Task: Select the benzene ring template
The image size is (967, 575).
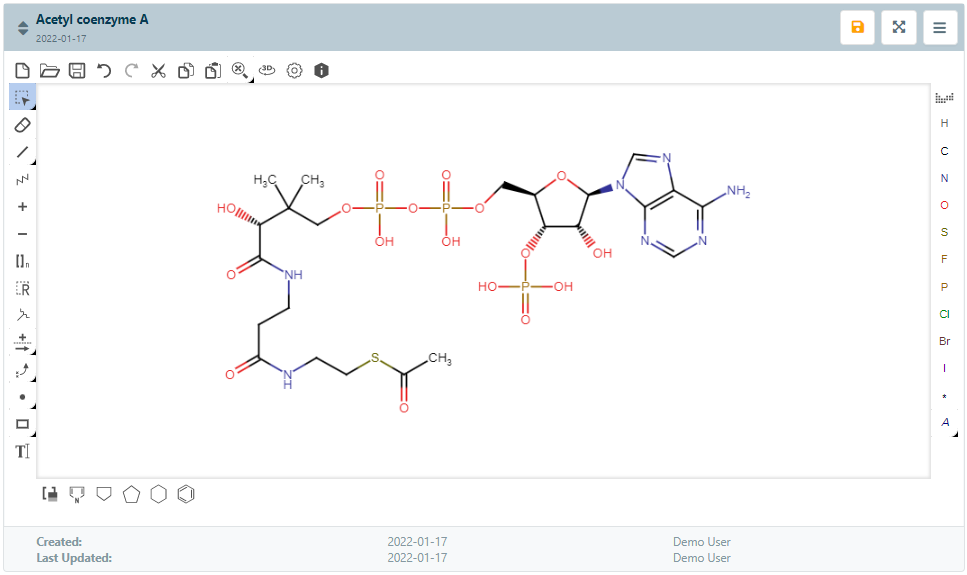Action: pyautogui.click(x=185, y=494)
